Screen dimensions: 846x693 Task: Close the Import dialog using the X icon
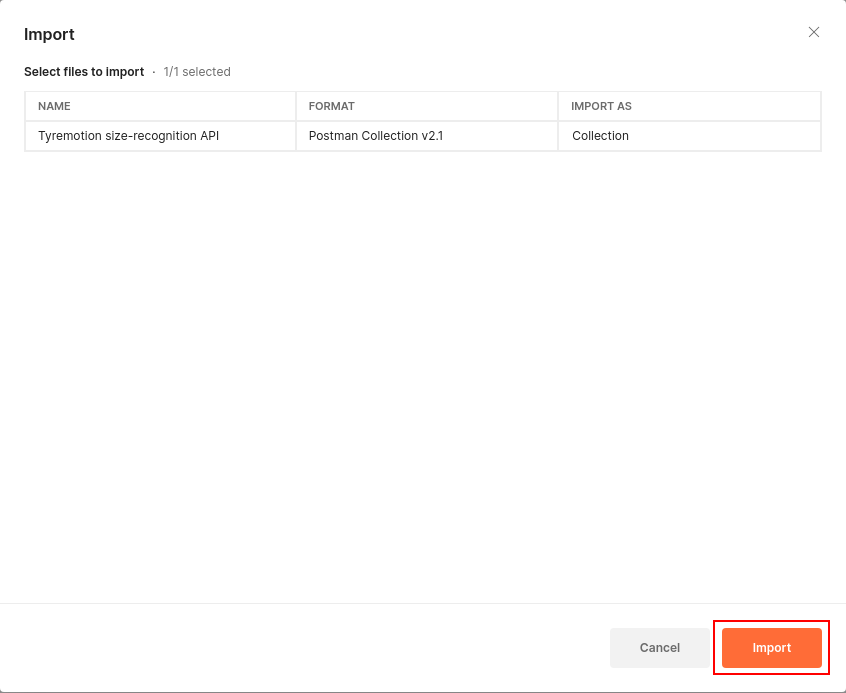(x=814, y=32)
